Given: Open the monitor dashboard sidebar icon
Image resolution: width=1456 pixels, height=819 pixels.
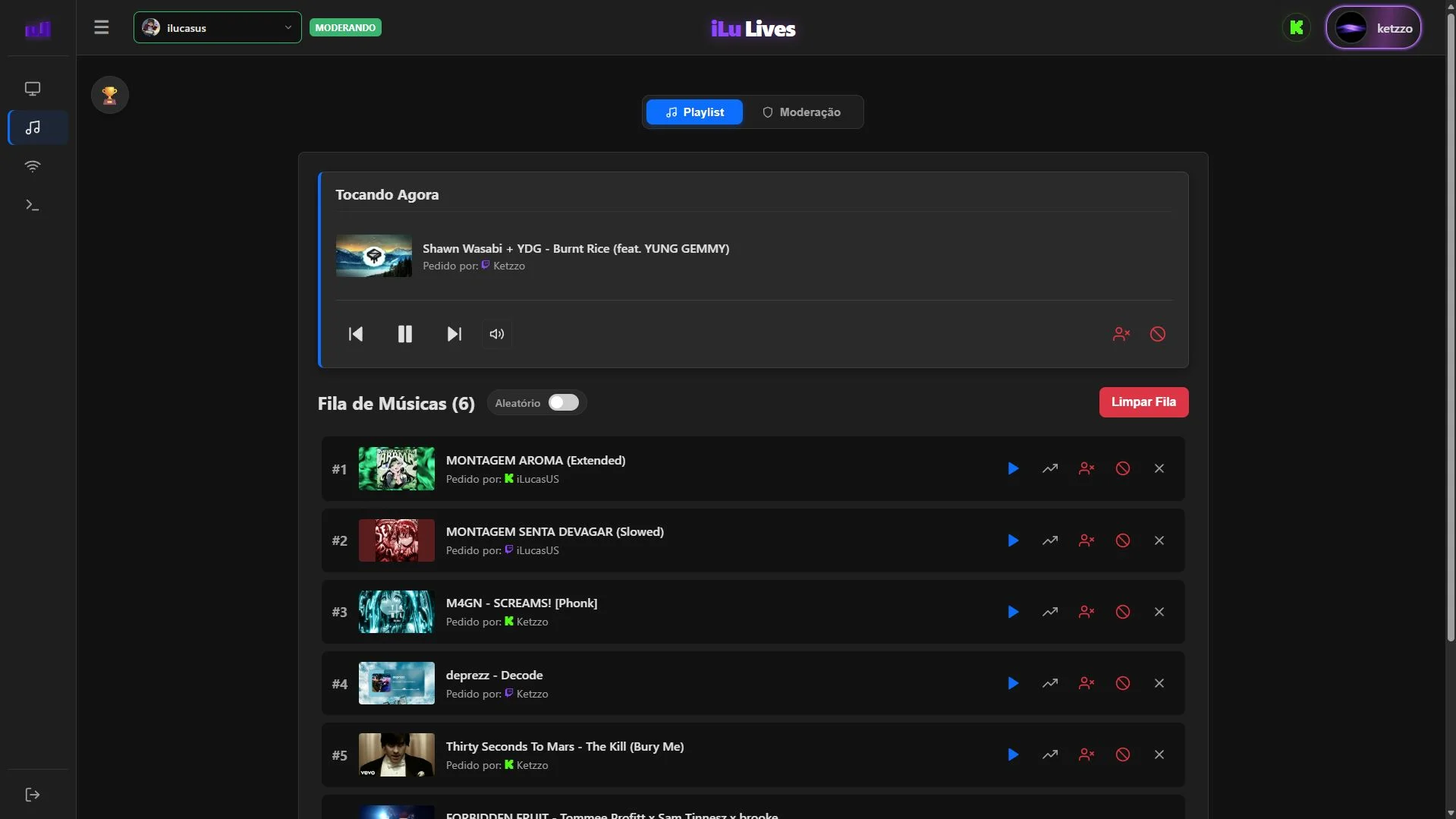Looking at the screenshot, I should 33,89.
